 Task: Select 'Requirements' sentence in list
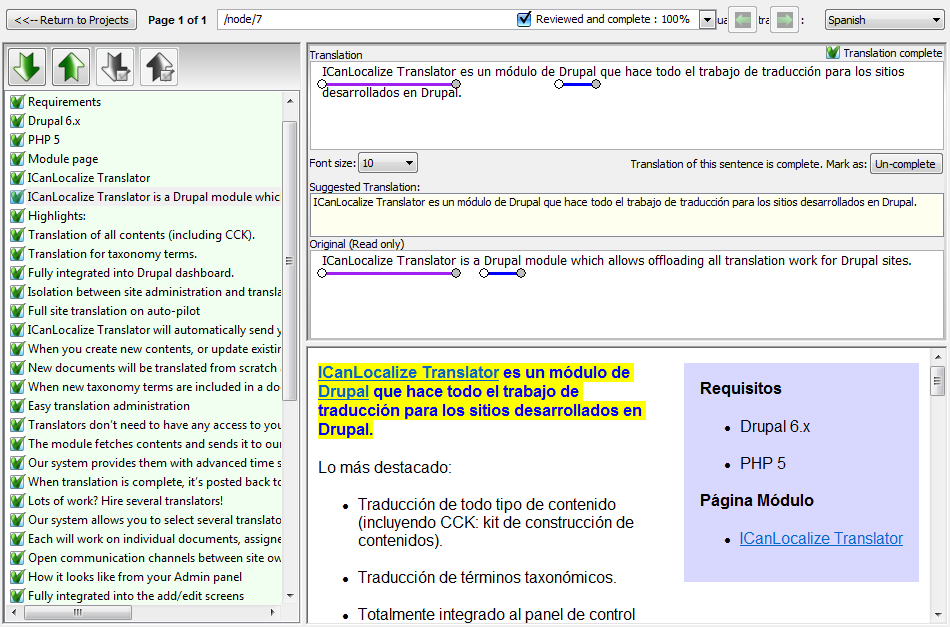[64, 102]
